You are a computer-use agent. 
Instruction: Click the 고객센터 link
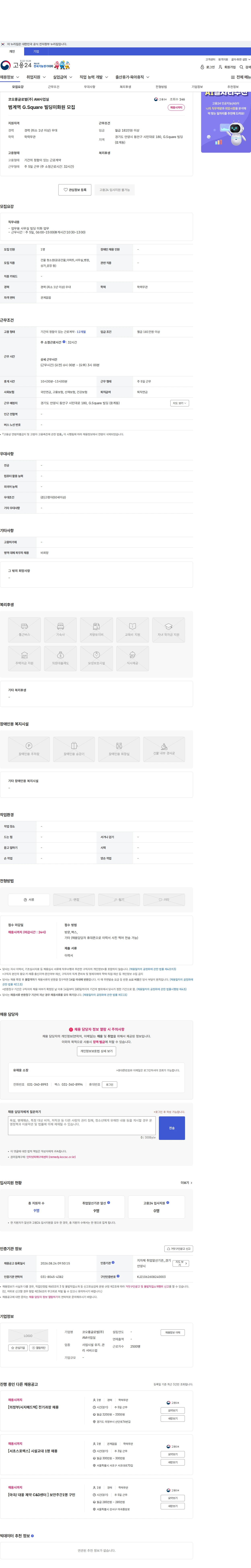(x=210, y=60)
